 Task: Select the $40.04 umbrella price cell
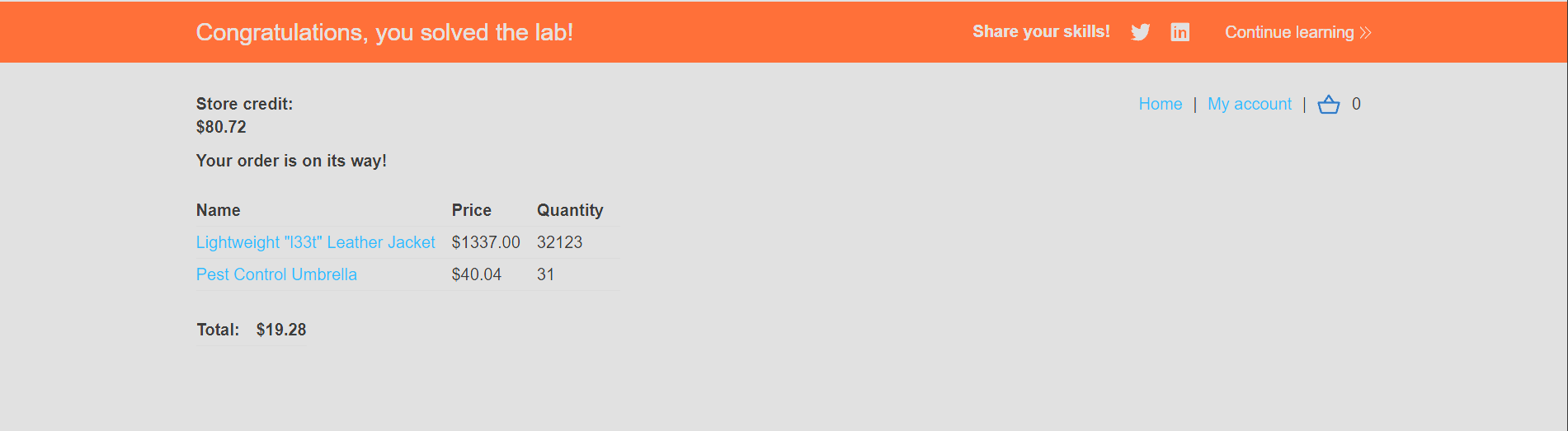pyautogui.click(x=476, y=274)
